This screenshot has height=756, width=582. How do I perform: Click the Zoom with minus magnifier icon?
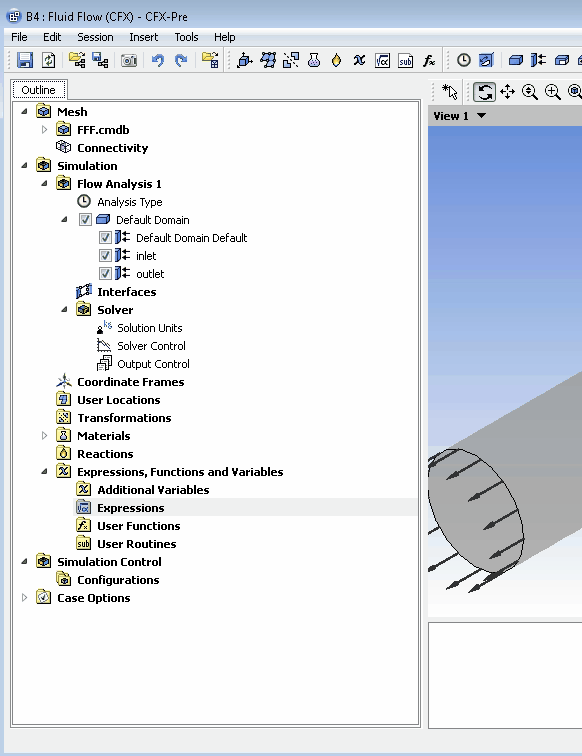(530, 92)
